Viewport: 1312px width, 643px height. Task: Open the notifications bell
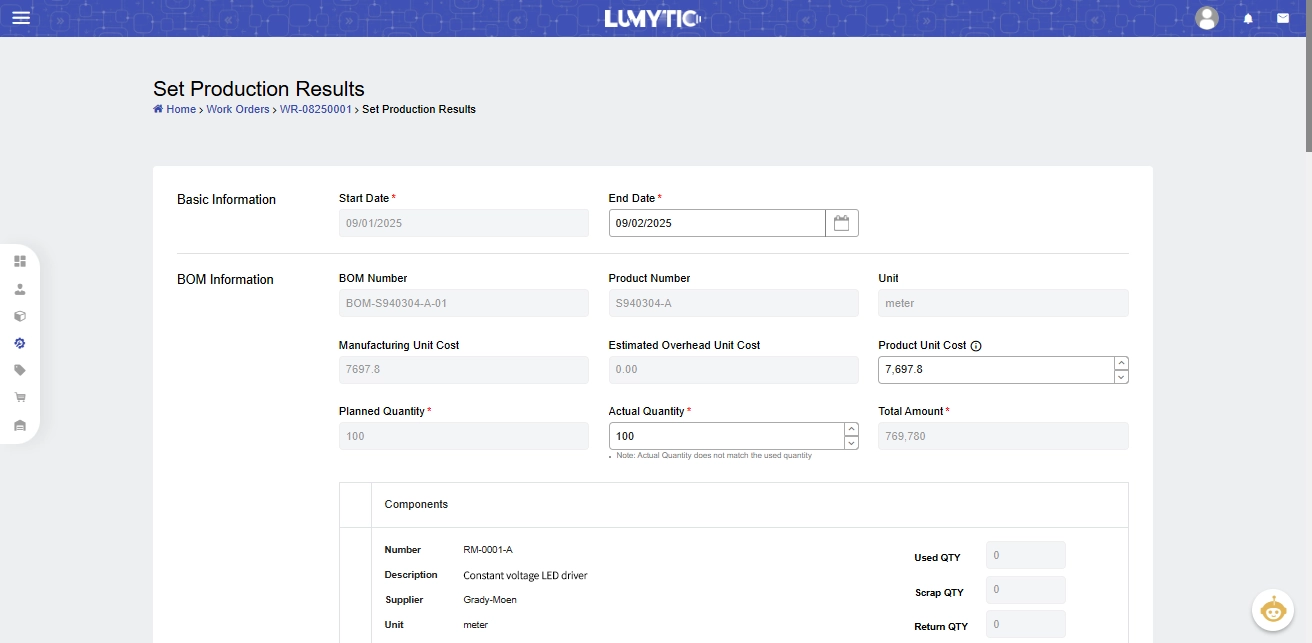(x=1248, y=18)
